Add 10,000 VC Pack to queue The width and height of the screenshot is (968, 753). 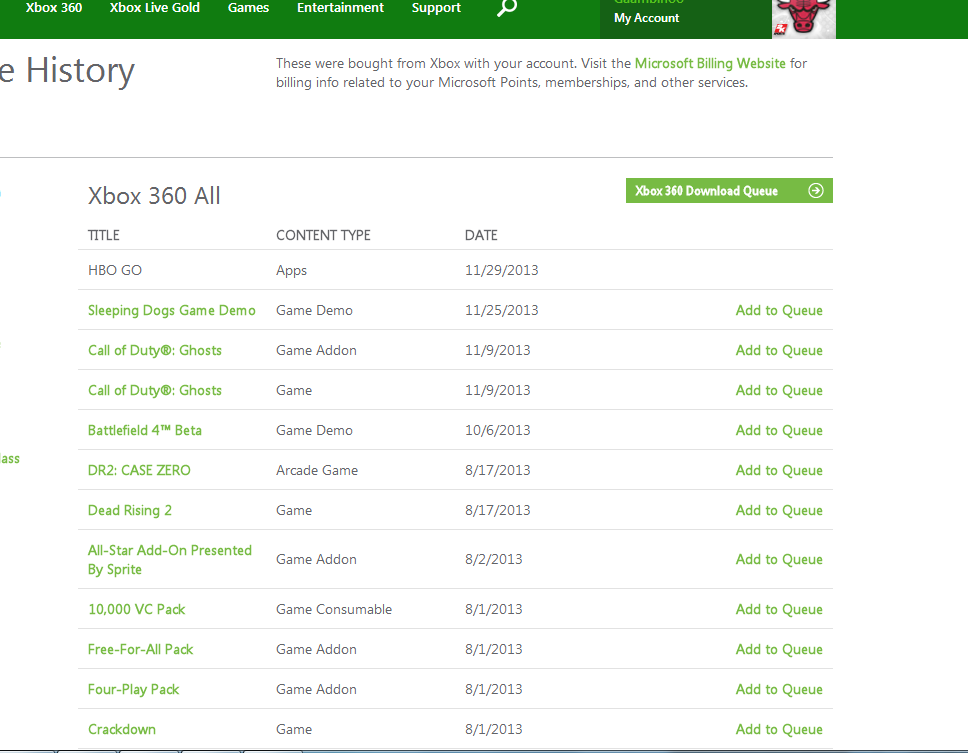pos(779,609)
